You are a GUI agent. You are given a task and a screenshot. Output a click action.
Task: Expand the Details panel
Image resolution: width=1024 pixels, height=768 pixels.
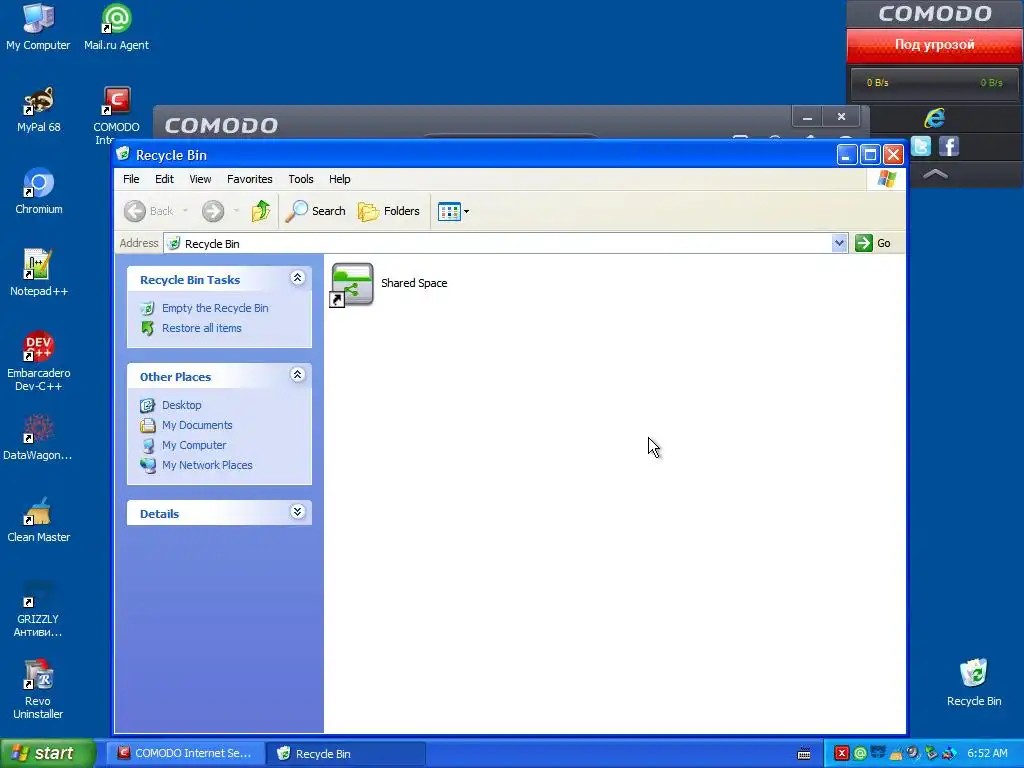(x=297, y=512)
